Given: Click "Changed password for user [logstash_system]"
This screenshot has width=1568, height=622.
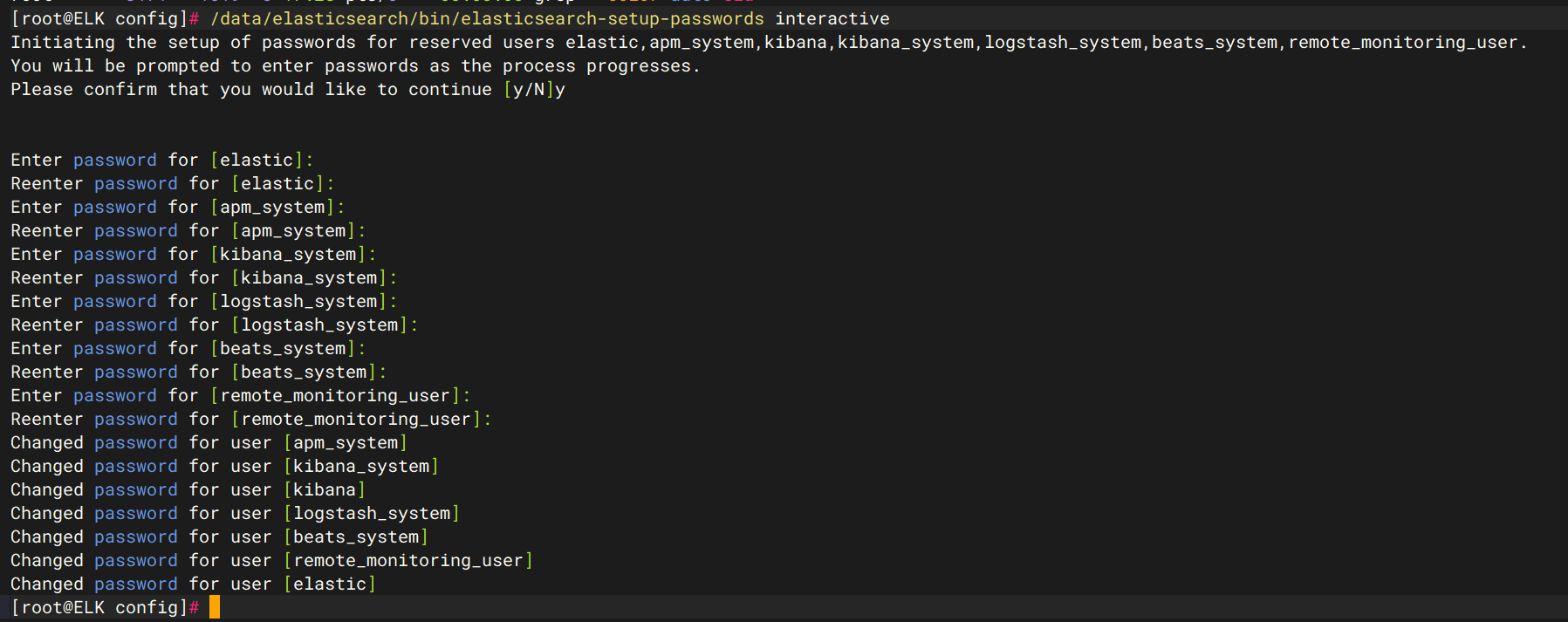Looking at the screenshot, I should click(235, 513).
